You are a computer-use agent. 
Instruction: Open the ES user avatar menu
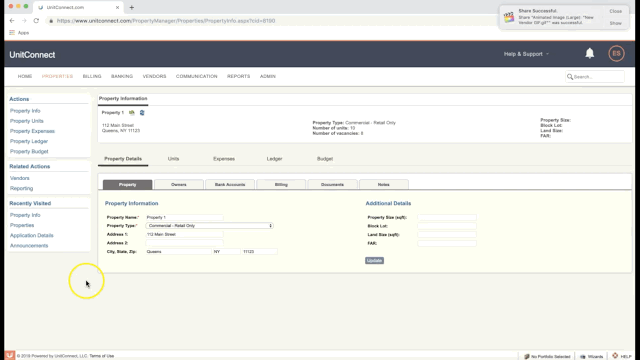(616, 53)
